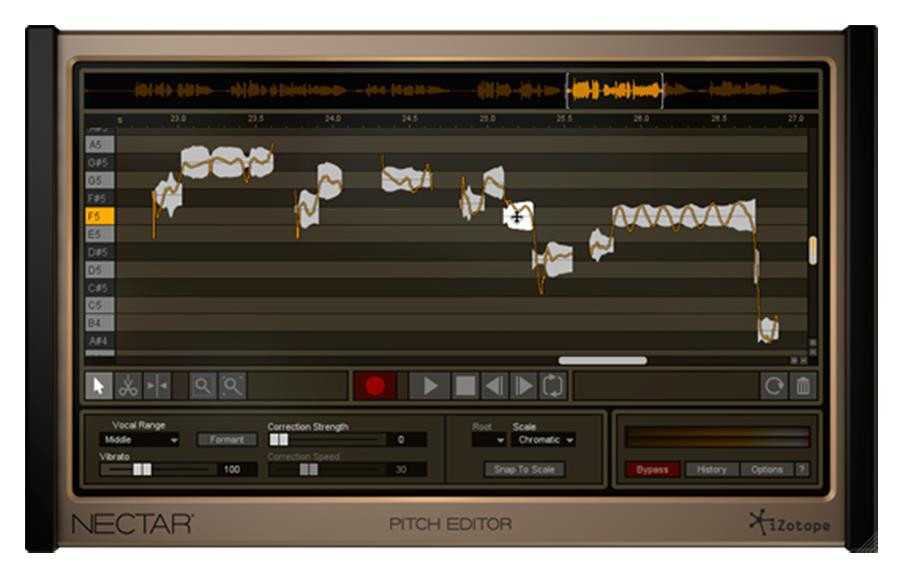Jump backward with the left-arrow transport button
Image resolution: width=900 pixels, height=584 pixels.
point(494,386)
